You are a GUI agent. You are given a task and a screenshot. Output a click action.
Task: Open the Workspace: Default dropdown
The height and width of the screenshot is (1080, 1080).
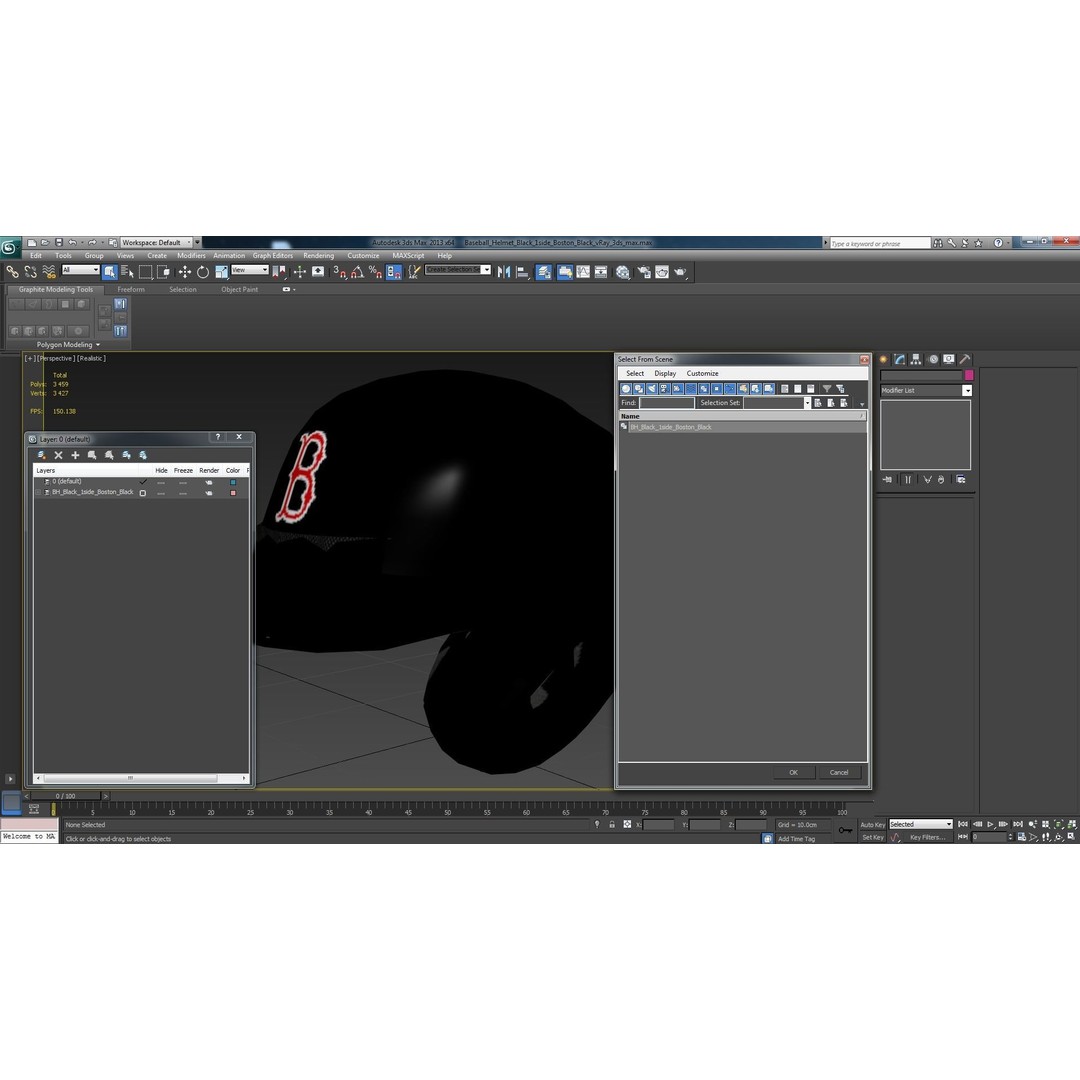coord(156,242)
